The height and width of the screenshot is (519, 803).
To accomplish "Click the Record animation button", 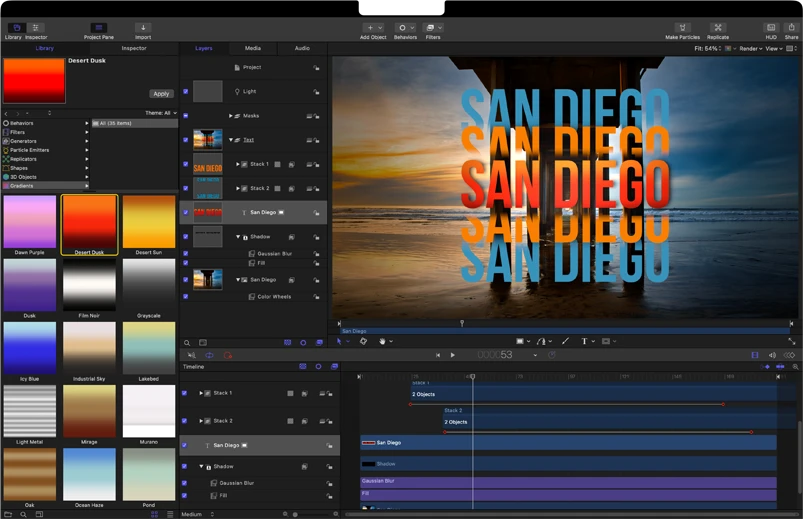I will (228, 355).
